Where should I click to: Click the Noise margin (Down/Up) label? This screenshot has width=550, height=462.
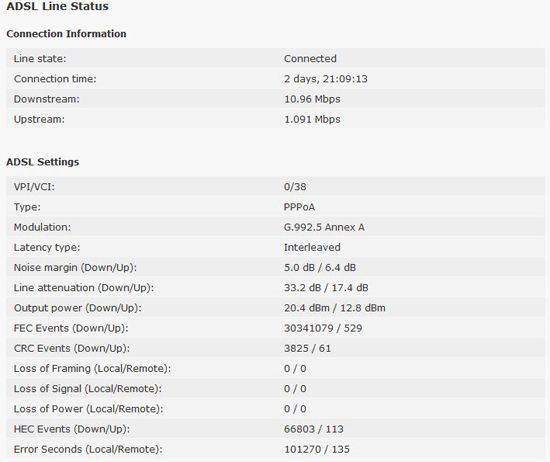click(x=75, y=268)
